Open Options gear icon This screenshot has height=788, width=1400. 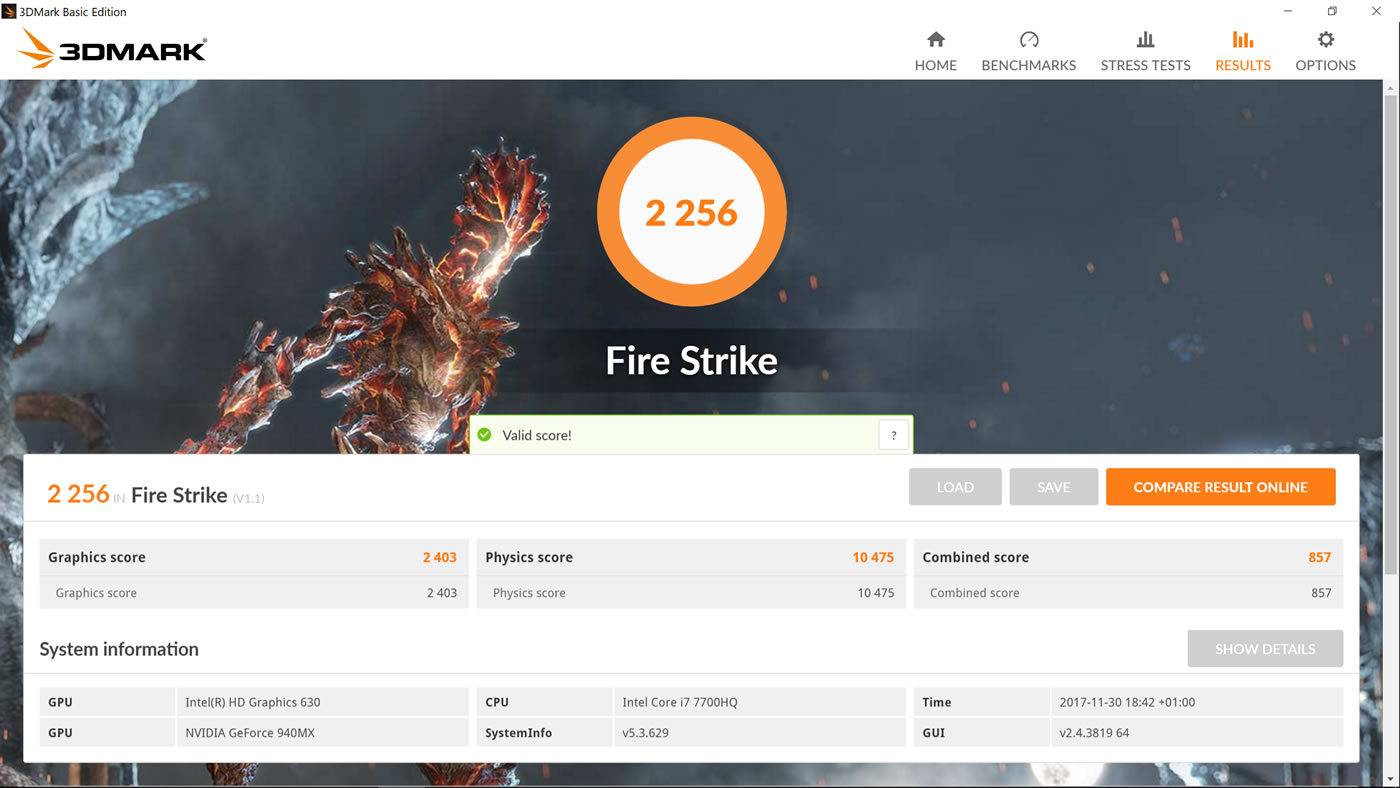(1326, 40)
